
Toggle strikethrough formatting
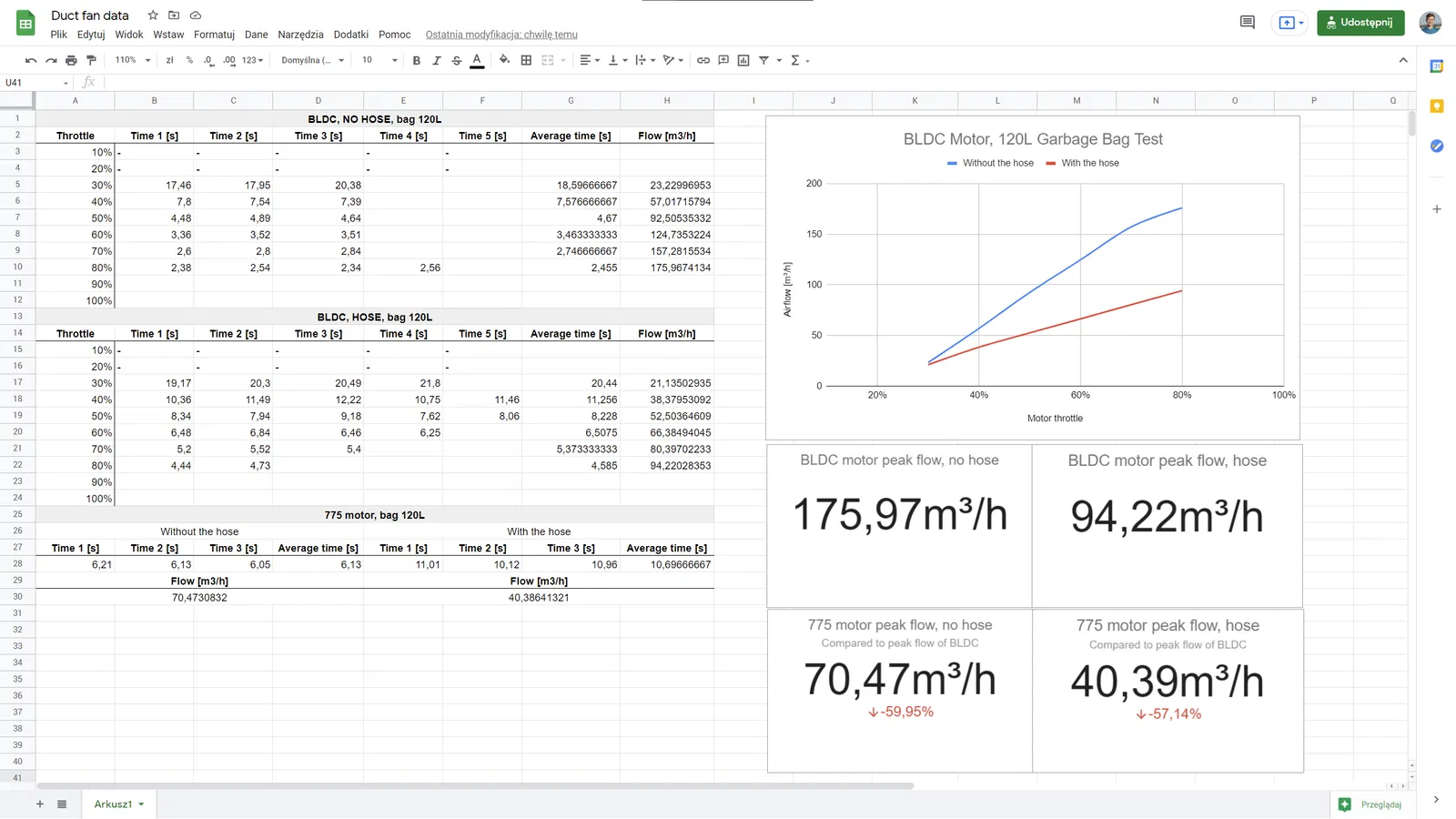click(x=457, y=60)
